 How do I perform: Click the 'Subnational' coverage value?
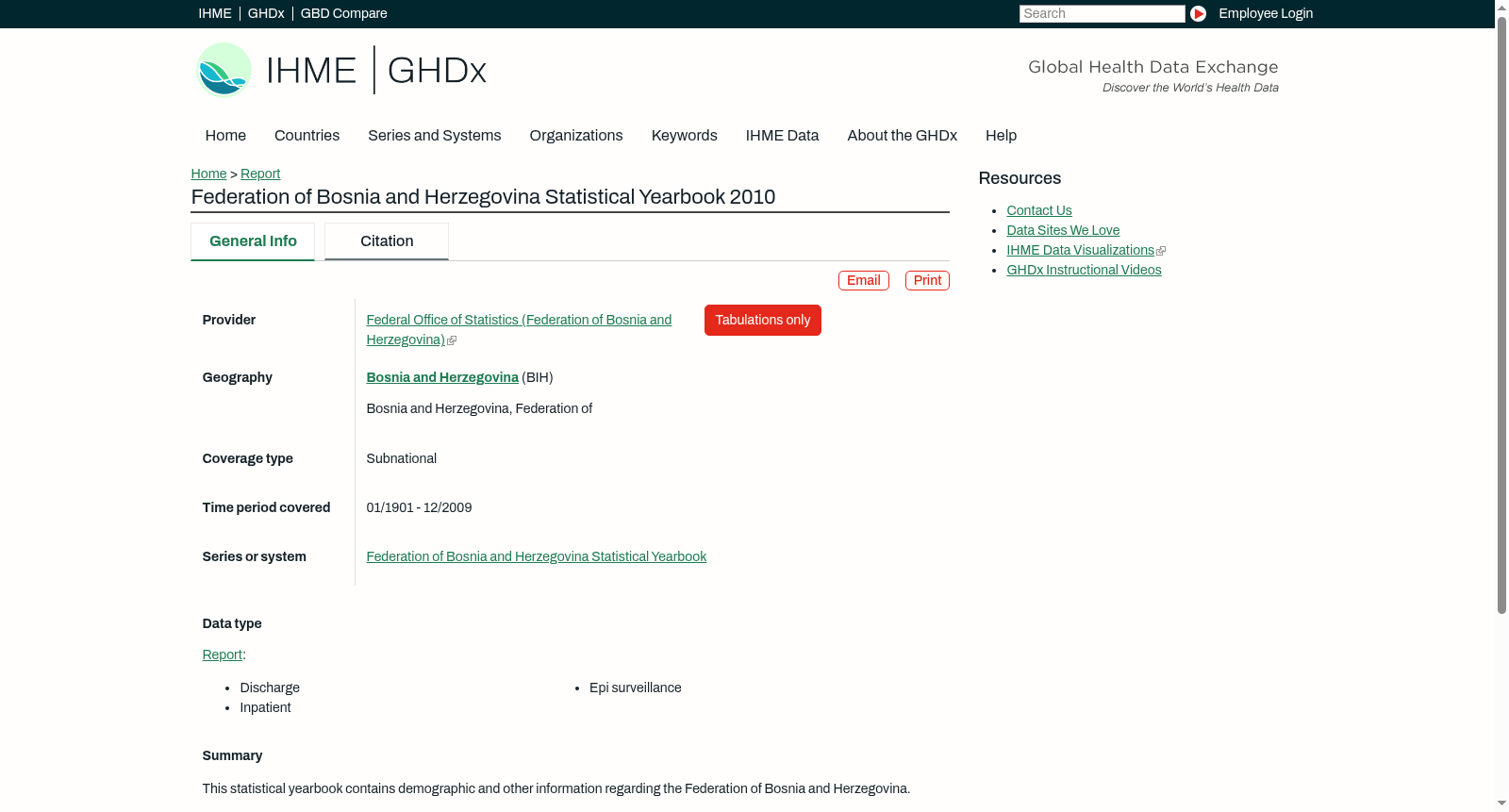coord(401,459)
